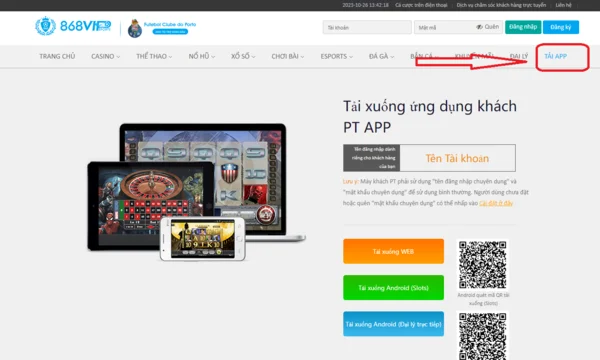Expand the CHƠI BÀI dropdown menu
Viewport: 600px width, 360px height.
(288, 56)
